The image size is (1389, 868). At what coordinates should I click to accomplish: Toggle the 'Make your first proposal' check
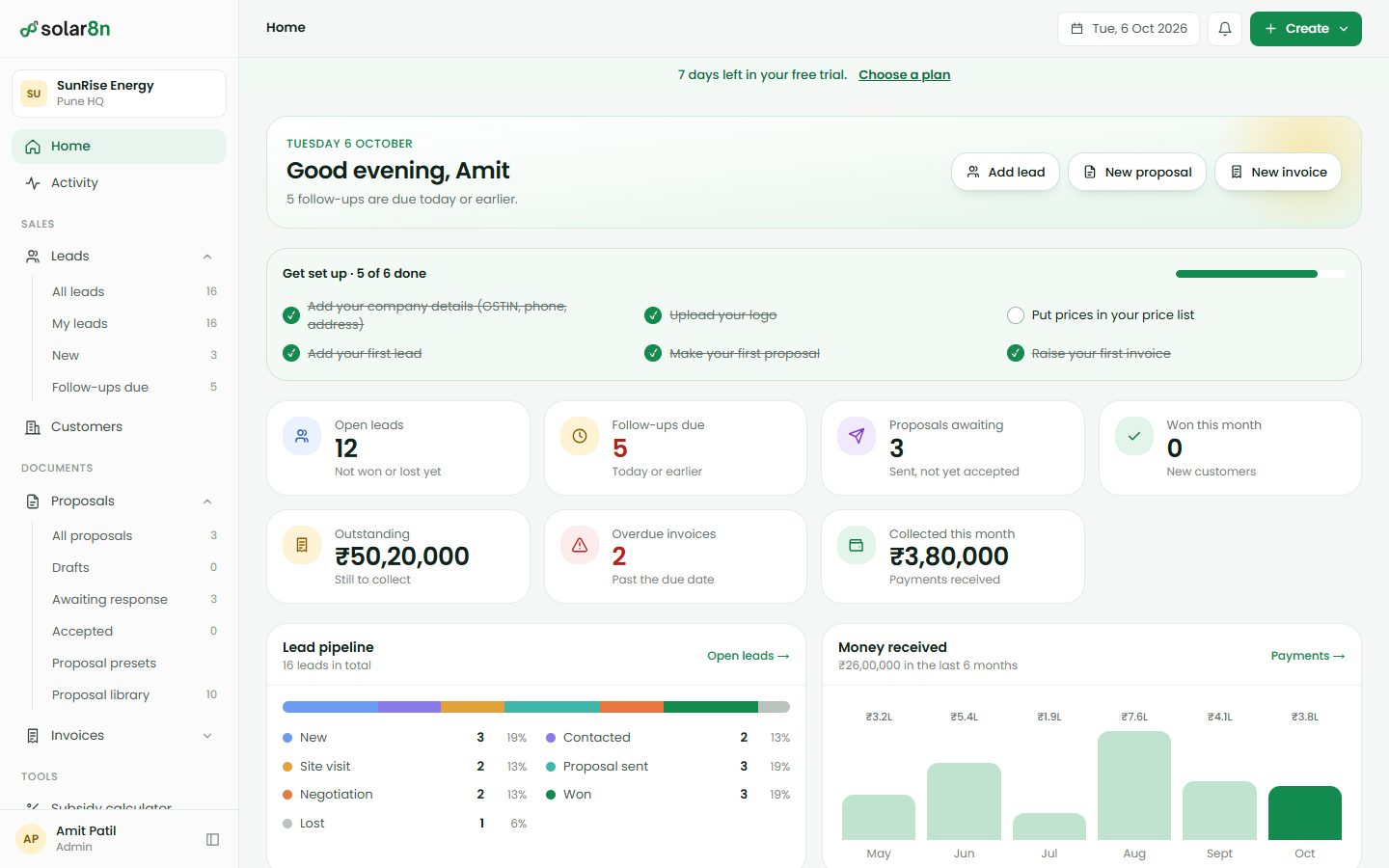click(x=653, y=353)
